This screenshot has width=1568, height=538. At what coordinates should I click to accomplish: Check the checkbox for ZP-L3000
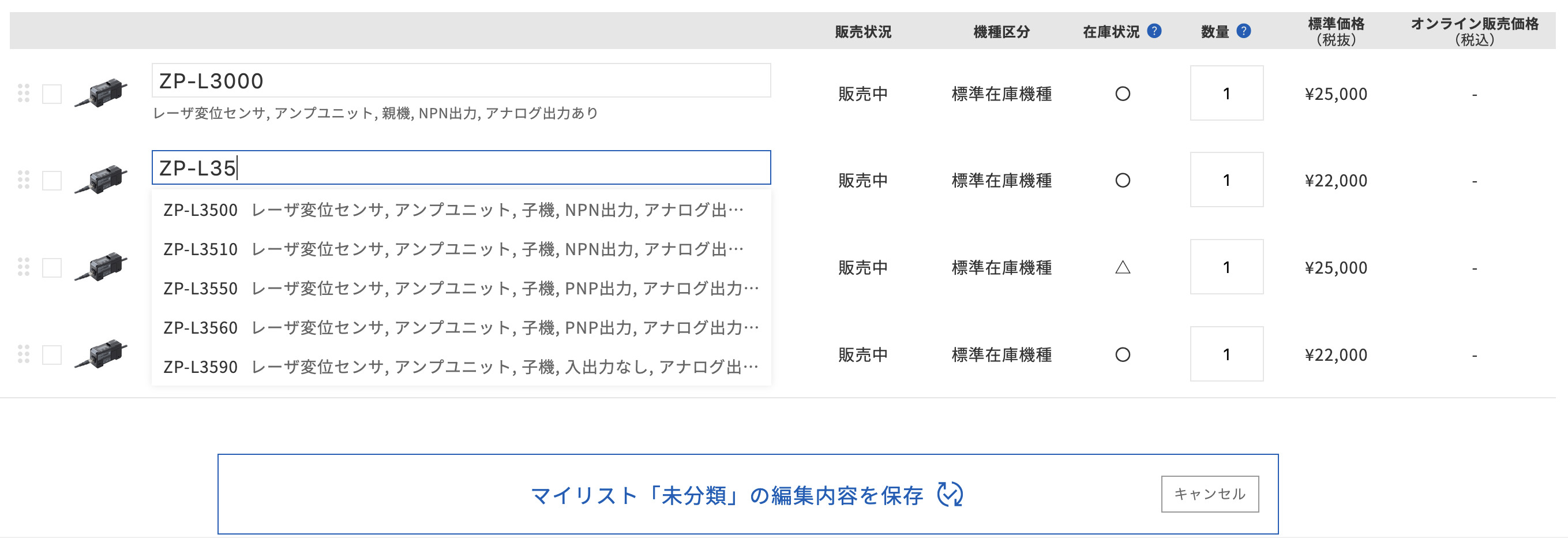[x=52, y=92]
